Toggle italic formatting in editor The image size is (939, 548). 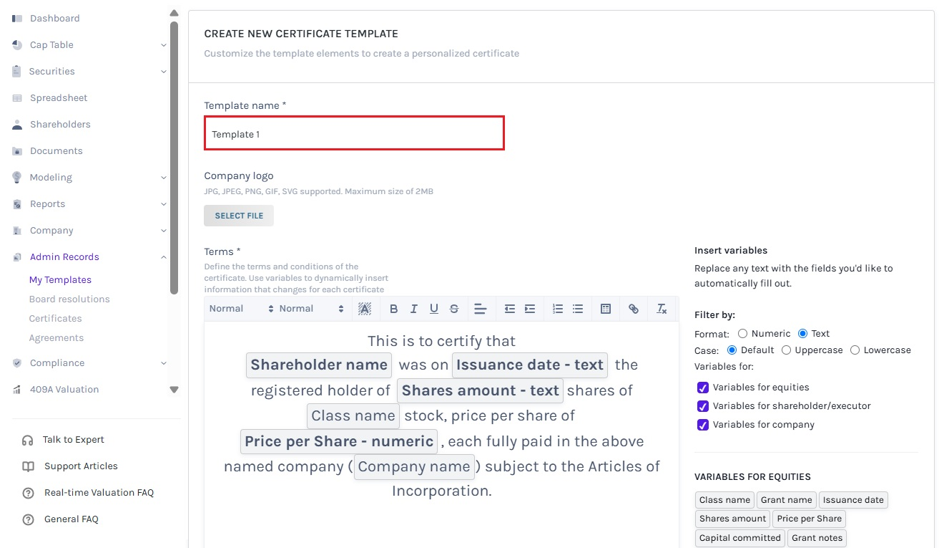coord(413,309)
